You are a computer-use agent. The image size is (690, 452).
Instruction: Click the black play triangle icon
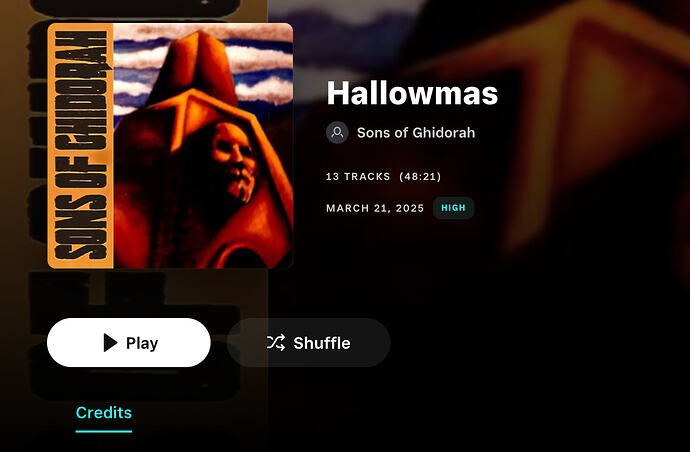click(110, 342)
